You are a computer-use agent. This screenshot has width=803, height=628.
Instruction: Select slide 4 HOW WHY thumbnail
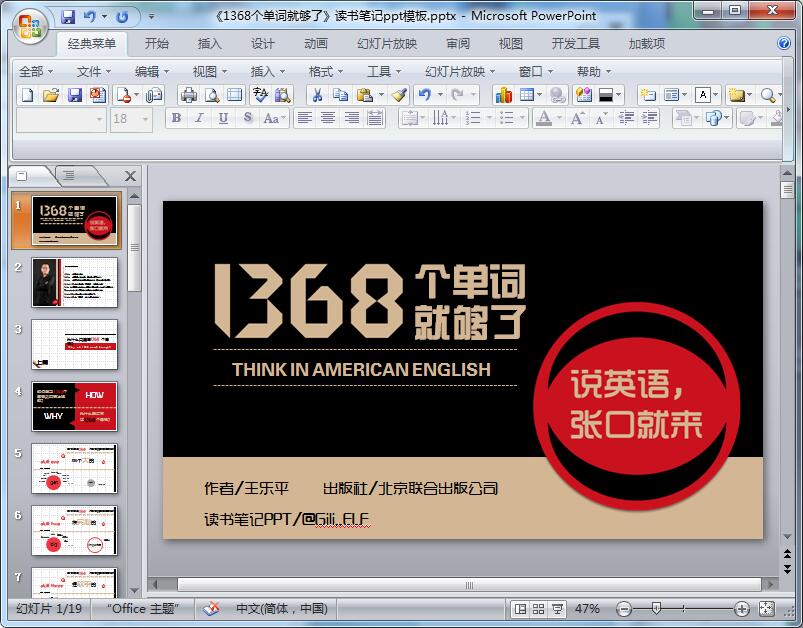pyautogui.click(x=74, y=406)
